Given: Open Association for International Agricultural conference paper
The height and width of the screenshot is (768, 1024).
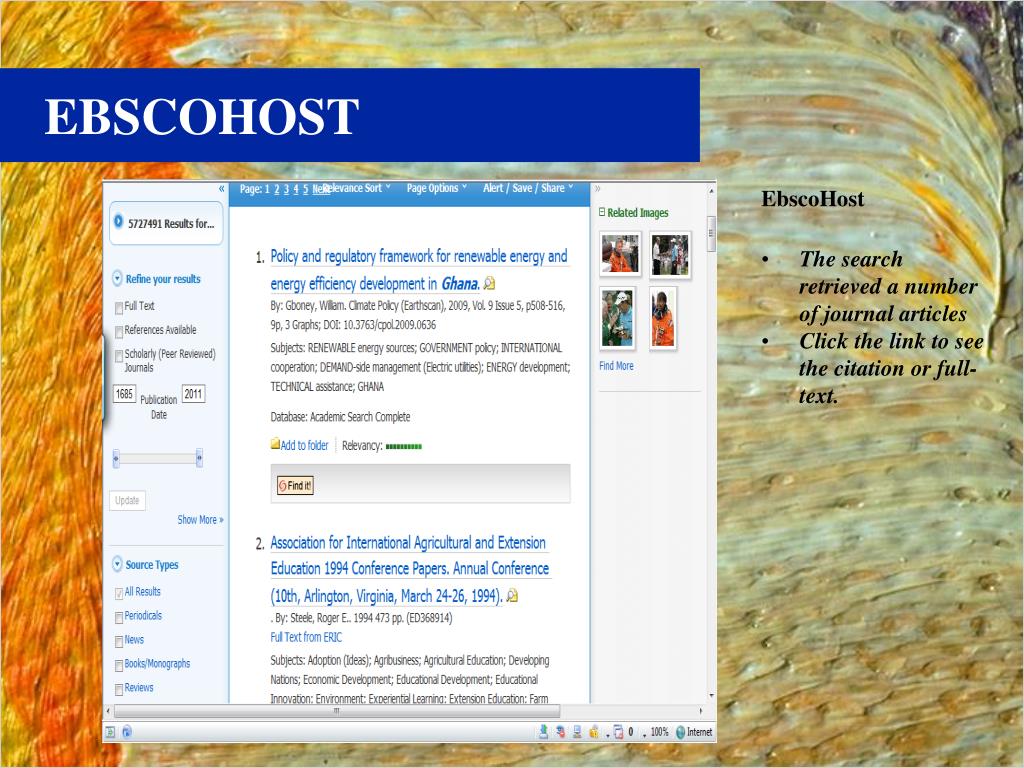Looking at the screenshot, I should point(409,569).
